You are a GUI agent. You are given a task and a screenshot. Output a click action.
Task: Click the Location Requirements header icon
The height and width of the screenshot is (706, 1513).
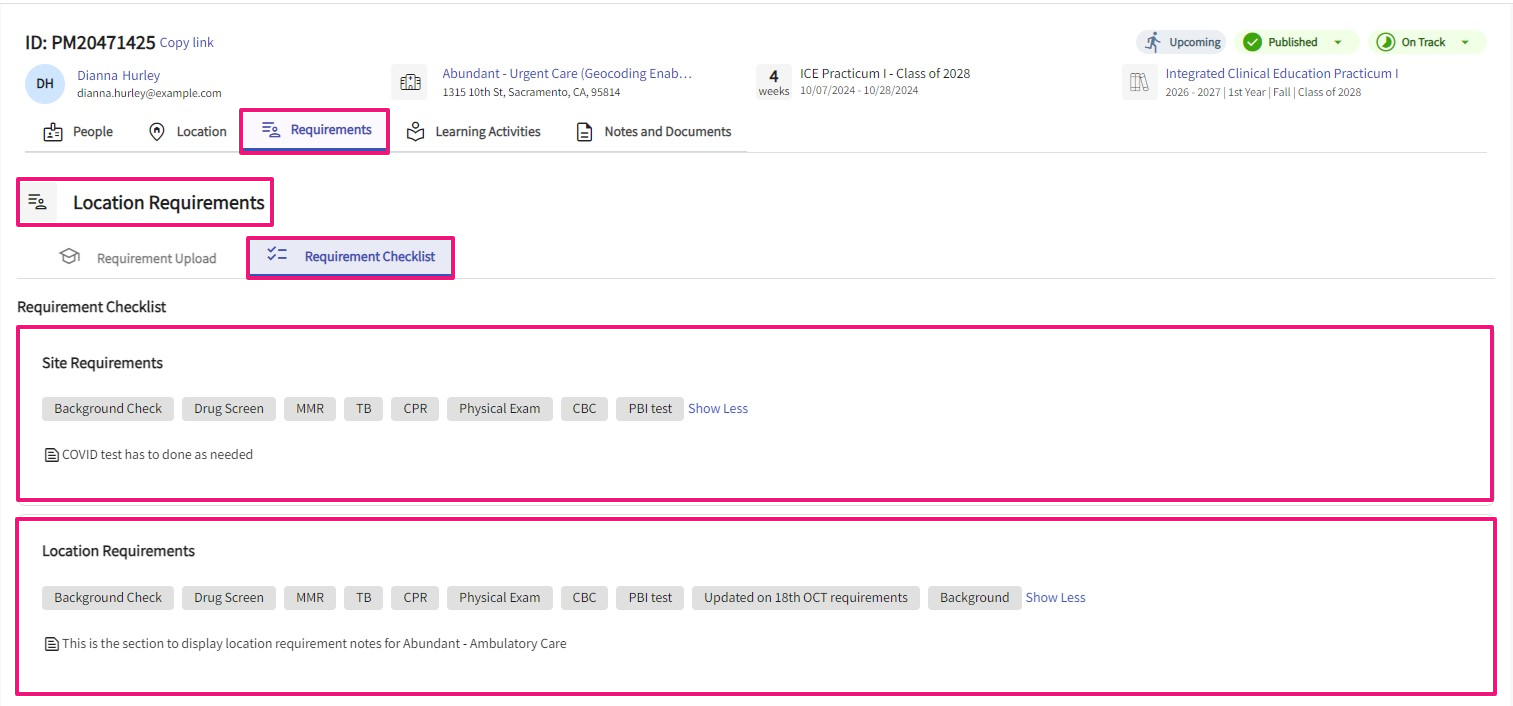pyautogui.click(x=38, y=203)
